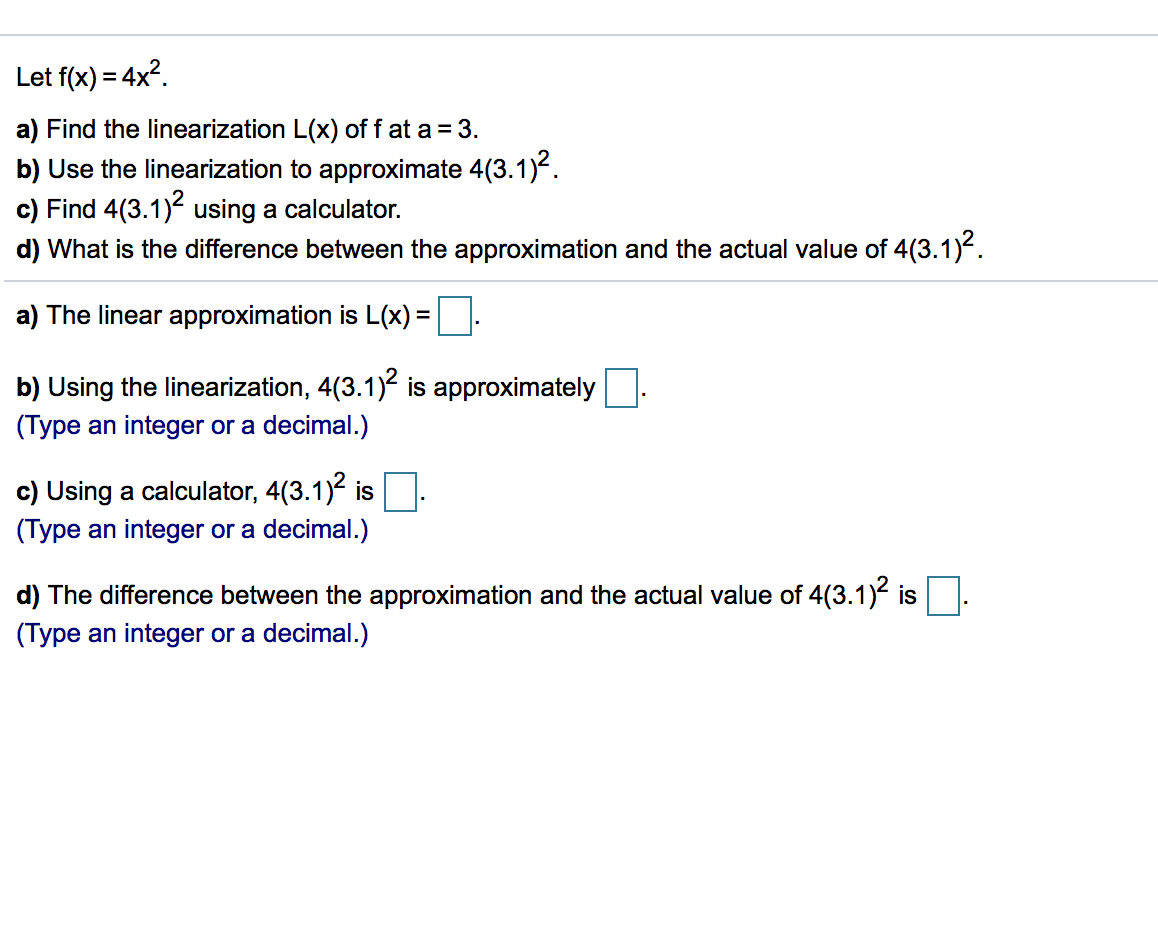Click the first 'Type an integer or a decimal' hint
The width and height of the screenshot is (1158, 940).
click(x=192, y=425)
